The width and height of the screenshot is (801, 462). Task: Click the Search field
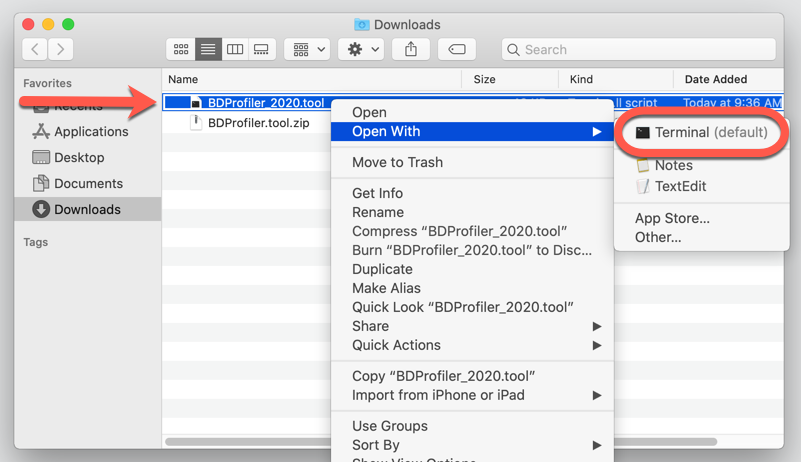639,50
